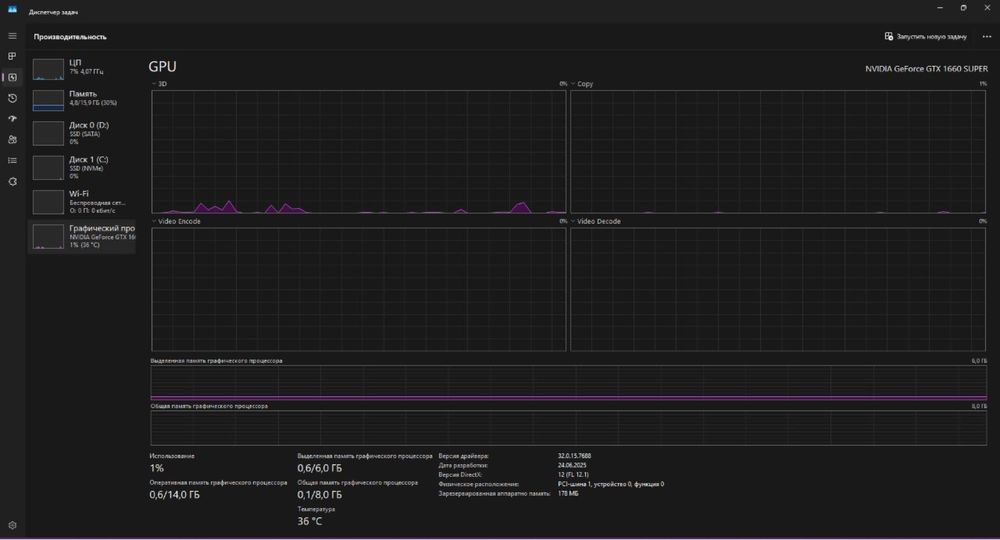Select the Performance page icon
Image resolution: width=1000 pixels, height=540 pixels.
pyautogui.click(x=12, y=77)
